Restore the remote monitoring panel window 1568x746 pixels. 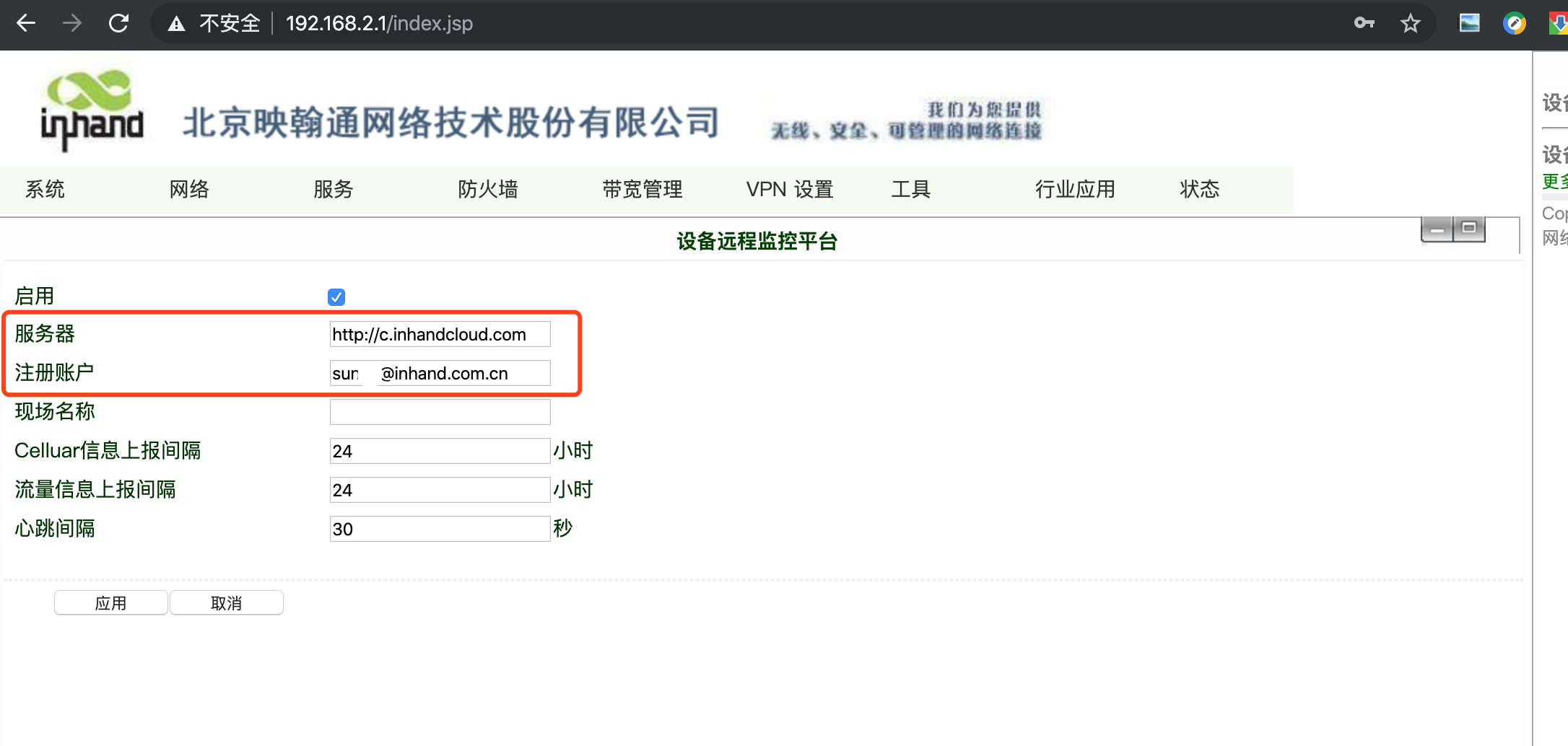1469,229
